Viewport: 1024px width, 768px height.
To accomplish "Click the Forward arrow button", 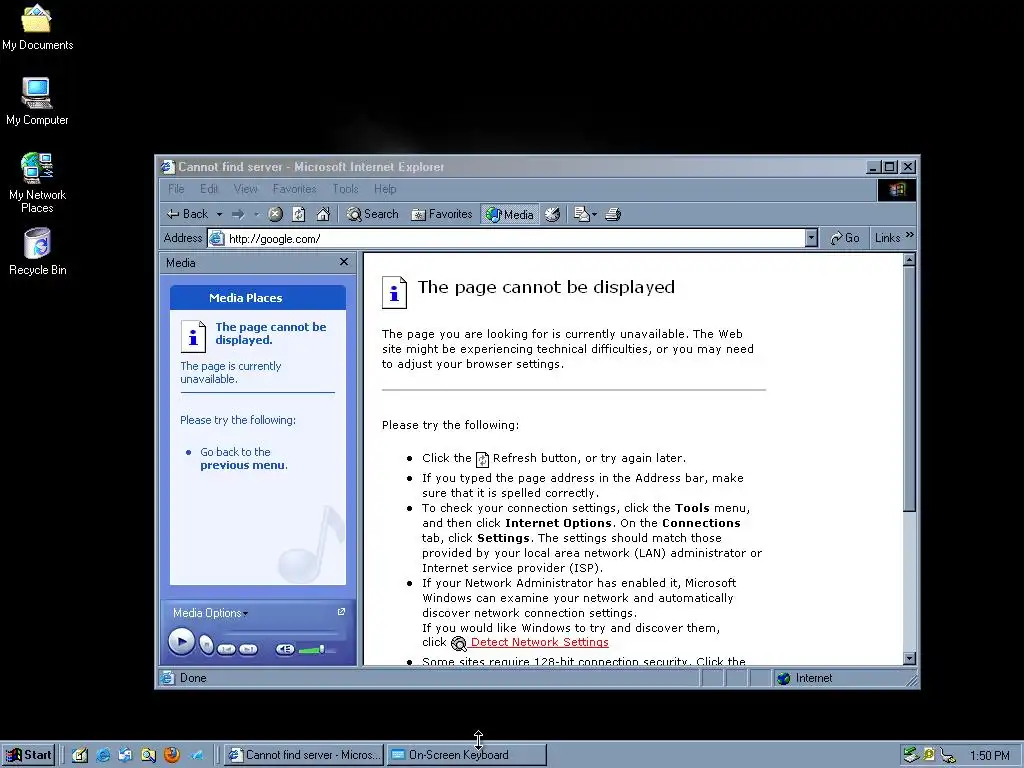I will [238, 214].
